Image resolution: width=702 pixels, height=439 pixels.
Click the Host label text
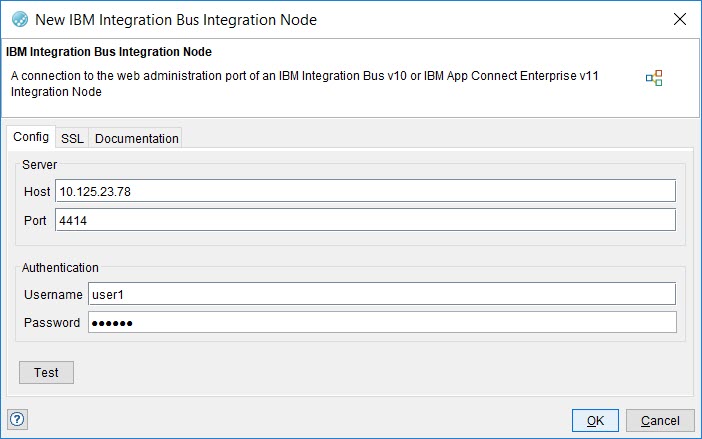pos(36,191)
